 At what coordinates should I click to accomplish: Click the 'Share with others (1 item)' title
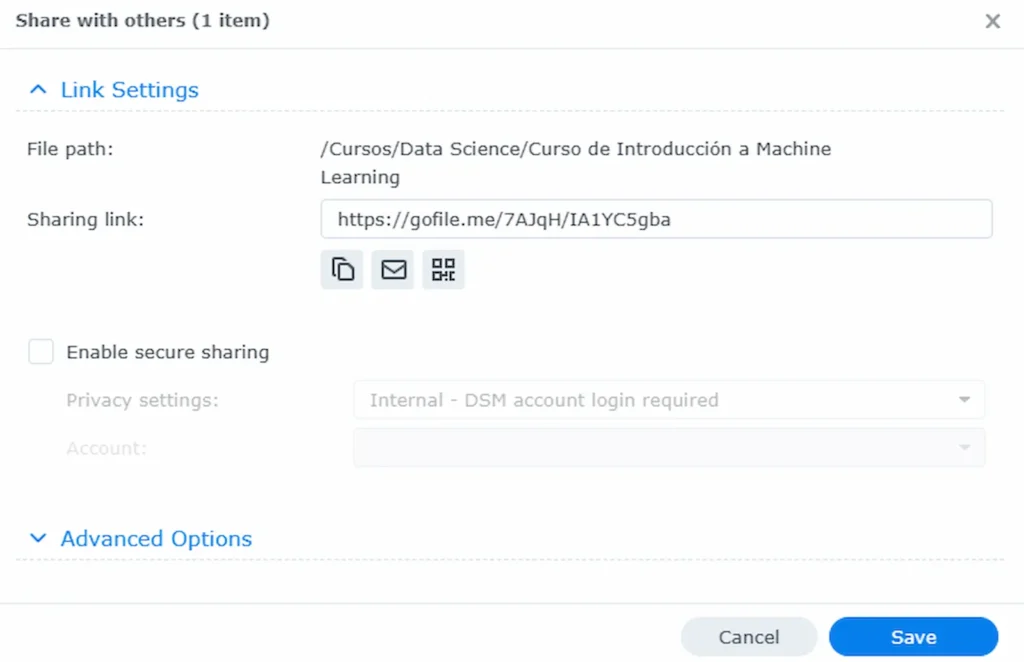(142, 20)
